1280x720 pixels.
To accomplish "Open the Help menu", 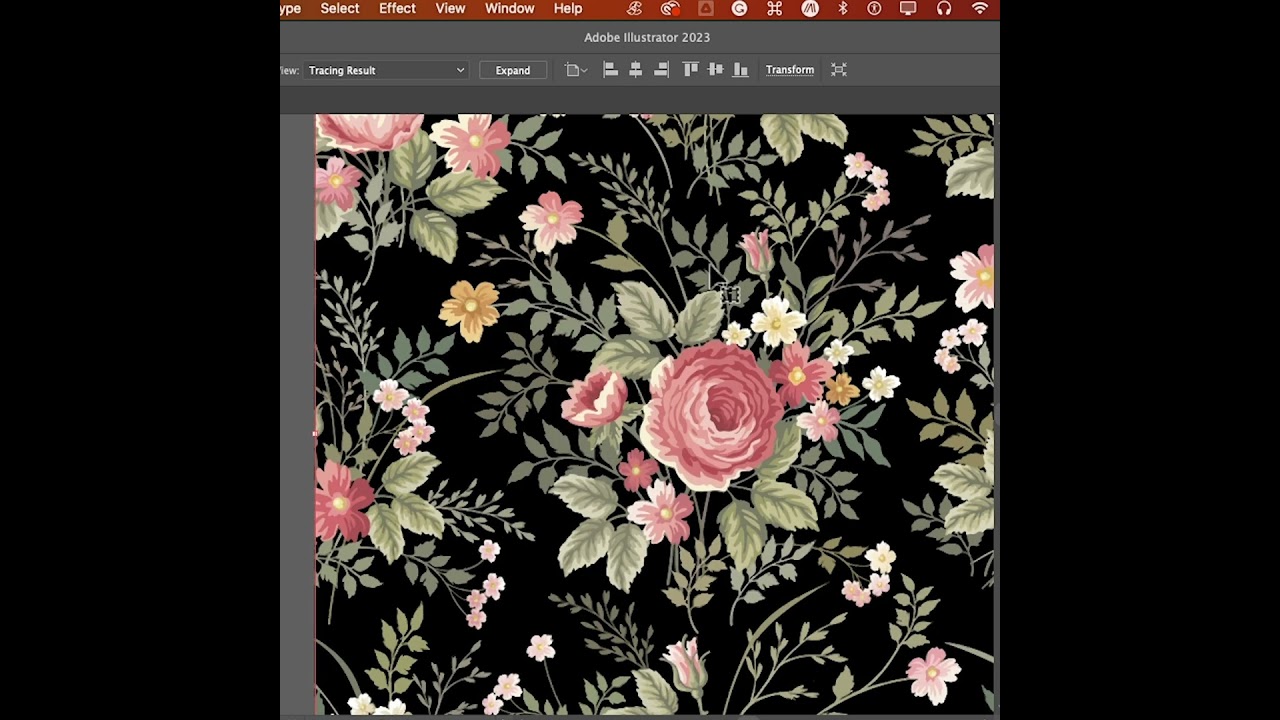I will [x=568, y=9].
